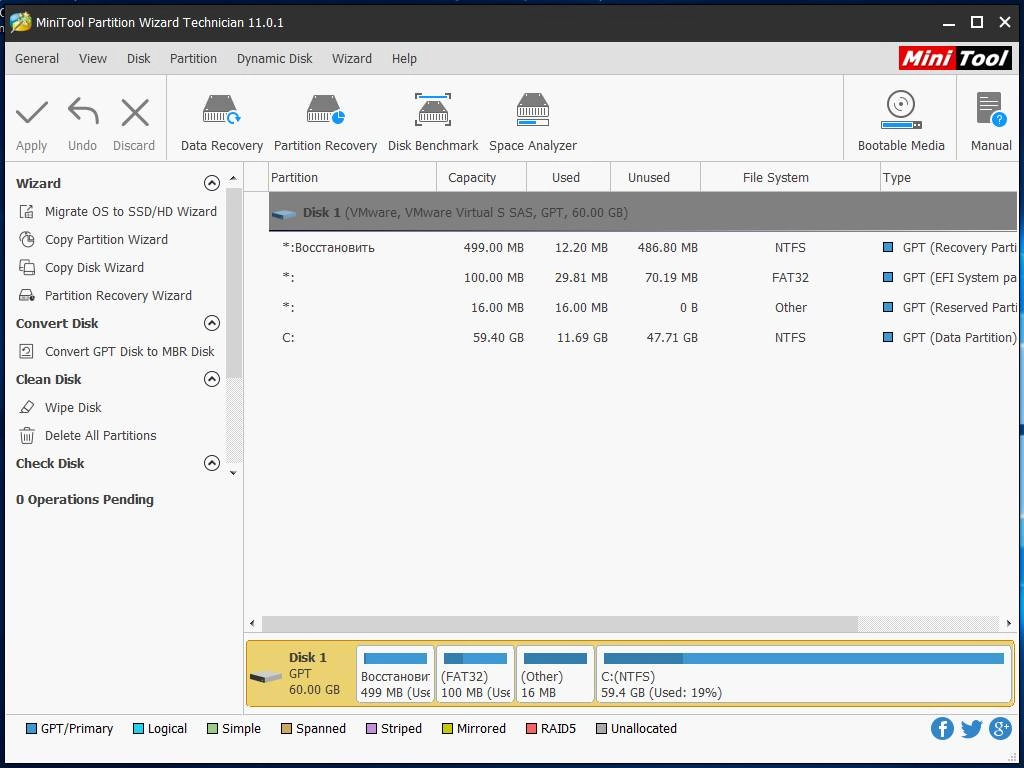Click the Copy Disk Wizard icon
Screen dimensions: 1024x768
click(x=26, y=268)
